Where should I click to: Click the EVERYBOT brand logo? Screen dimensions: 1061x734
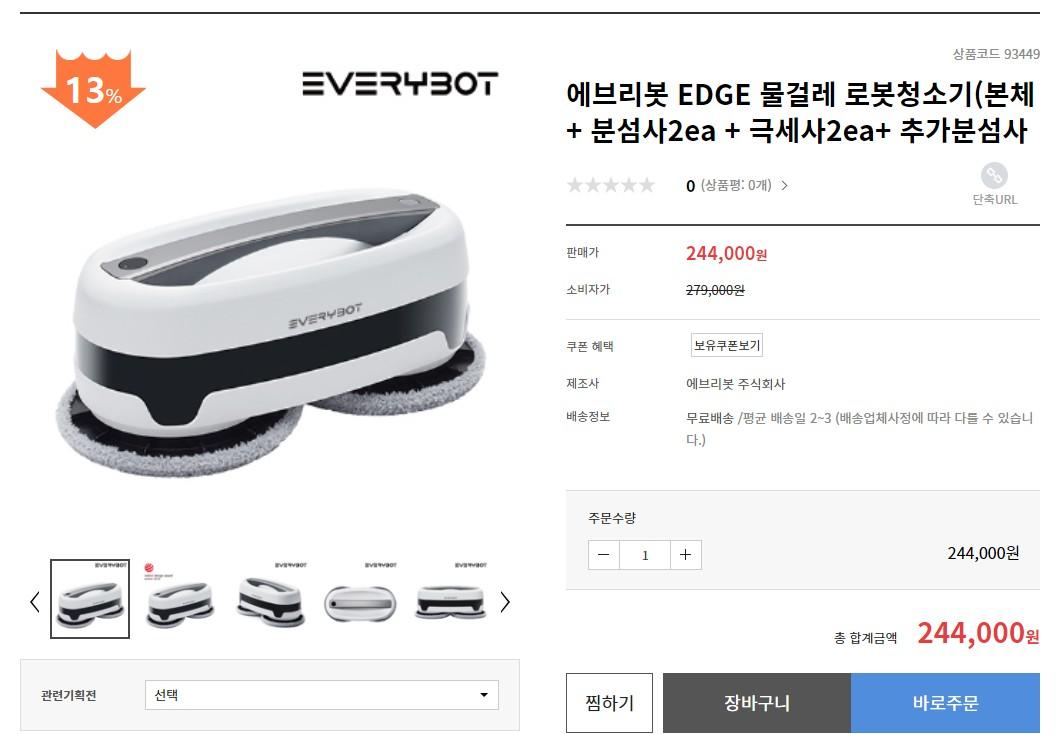pyautogui.click(x=400, y=84)
